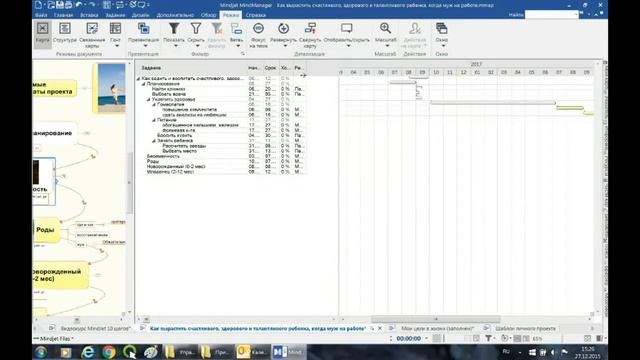Click month 10 in Gantt timeline header
Image resolution: width=640 pixels, height=360 pixels.
pos(436,72)
